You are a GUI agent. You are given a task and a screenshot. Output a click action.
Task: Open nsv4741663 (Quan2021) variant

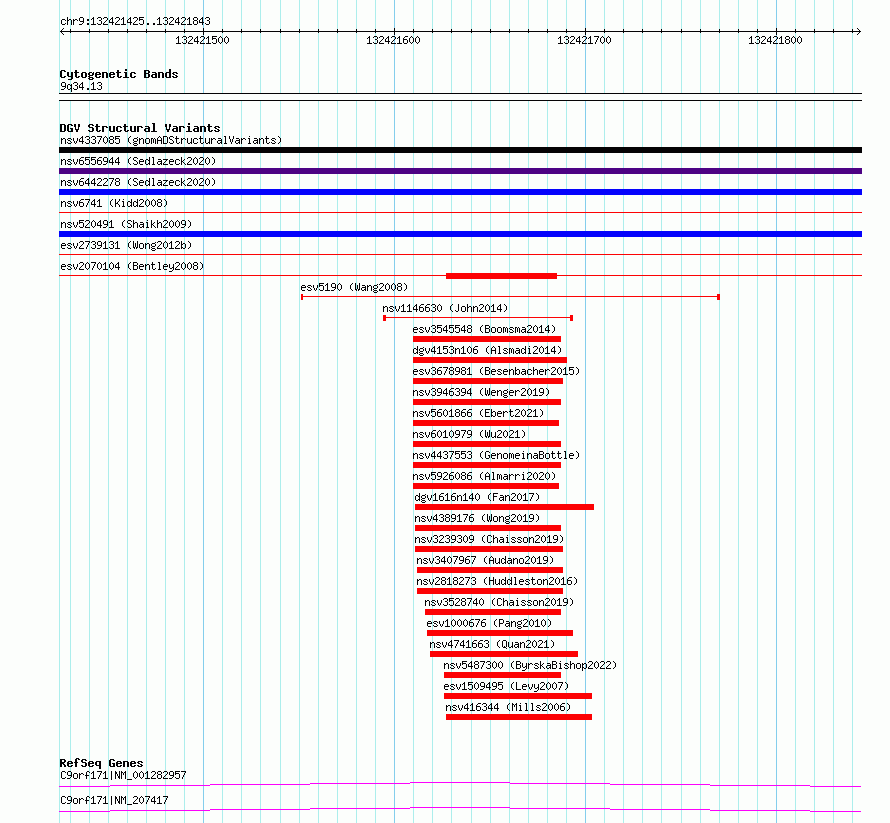[x=492, y=644]
